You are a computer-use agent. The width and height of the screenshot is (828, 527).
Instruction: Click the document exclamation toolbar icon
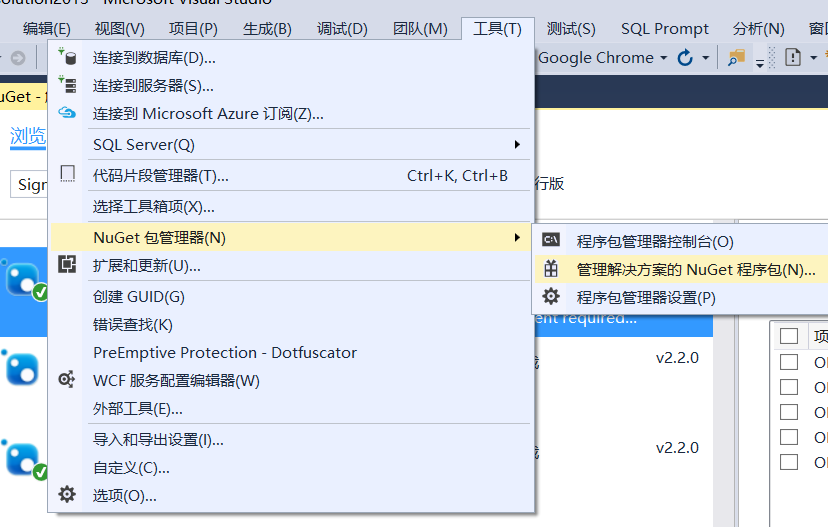click(x=793, y=57)
